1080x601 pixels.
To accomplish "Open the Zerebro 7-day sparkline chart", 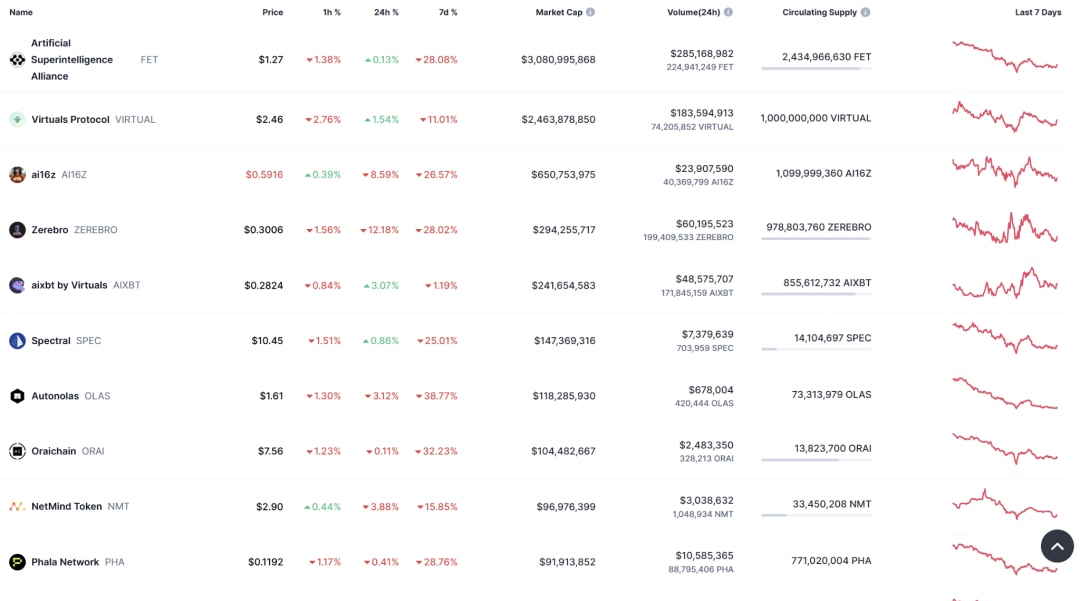I will pyautogui.click(x=1005, y=228).
